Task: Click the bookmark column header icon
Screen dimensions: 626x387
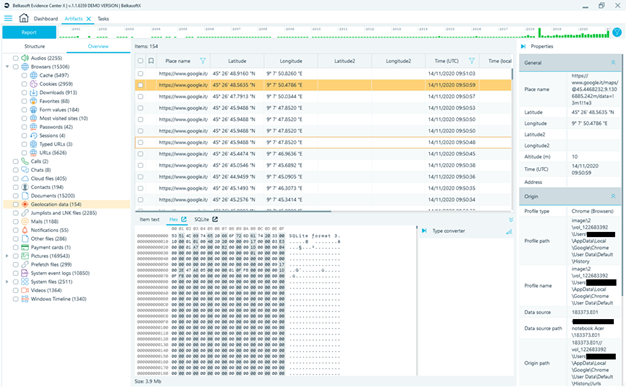Action: click(x=151, y=61)
